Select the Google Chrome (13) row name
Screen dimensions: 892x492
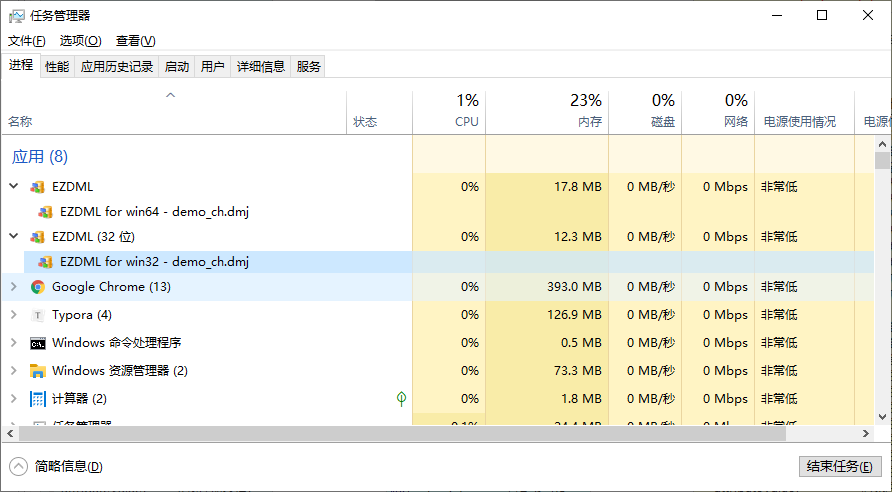coord(112,287)
